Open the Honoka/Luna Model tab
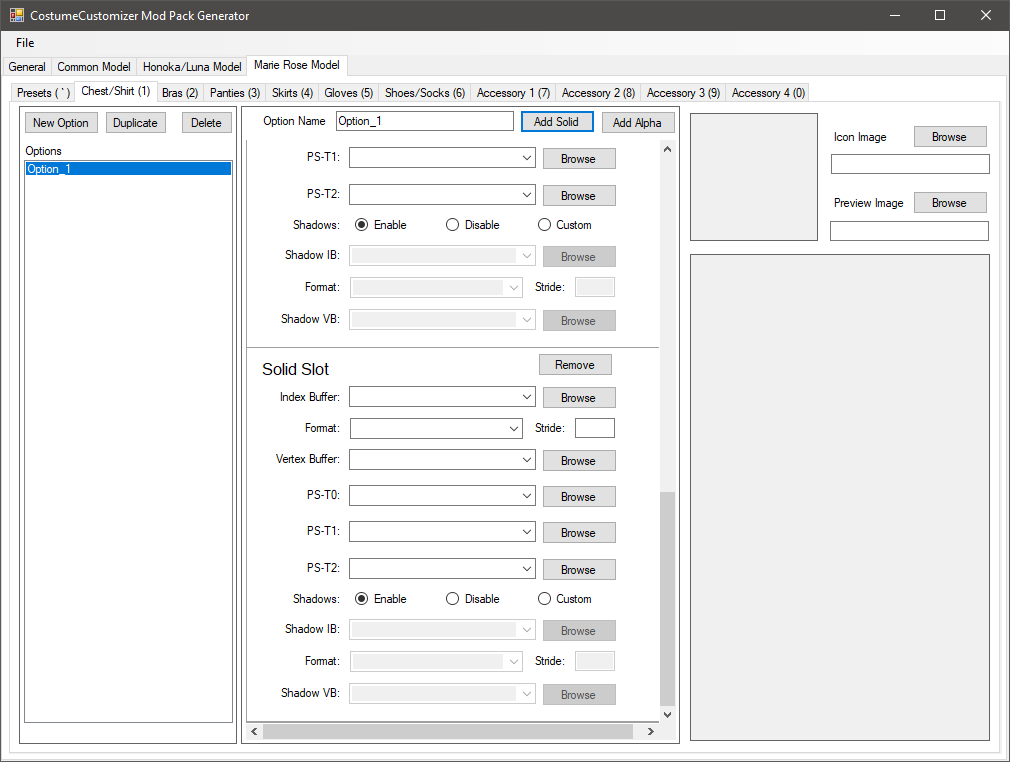This screenshot has height=762, width=1010. (x=192, y=67)
